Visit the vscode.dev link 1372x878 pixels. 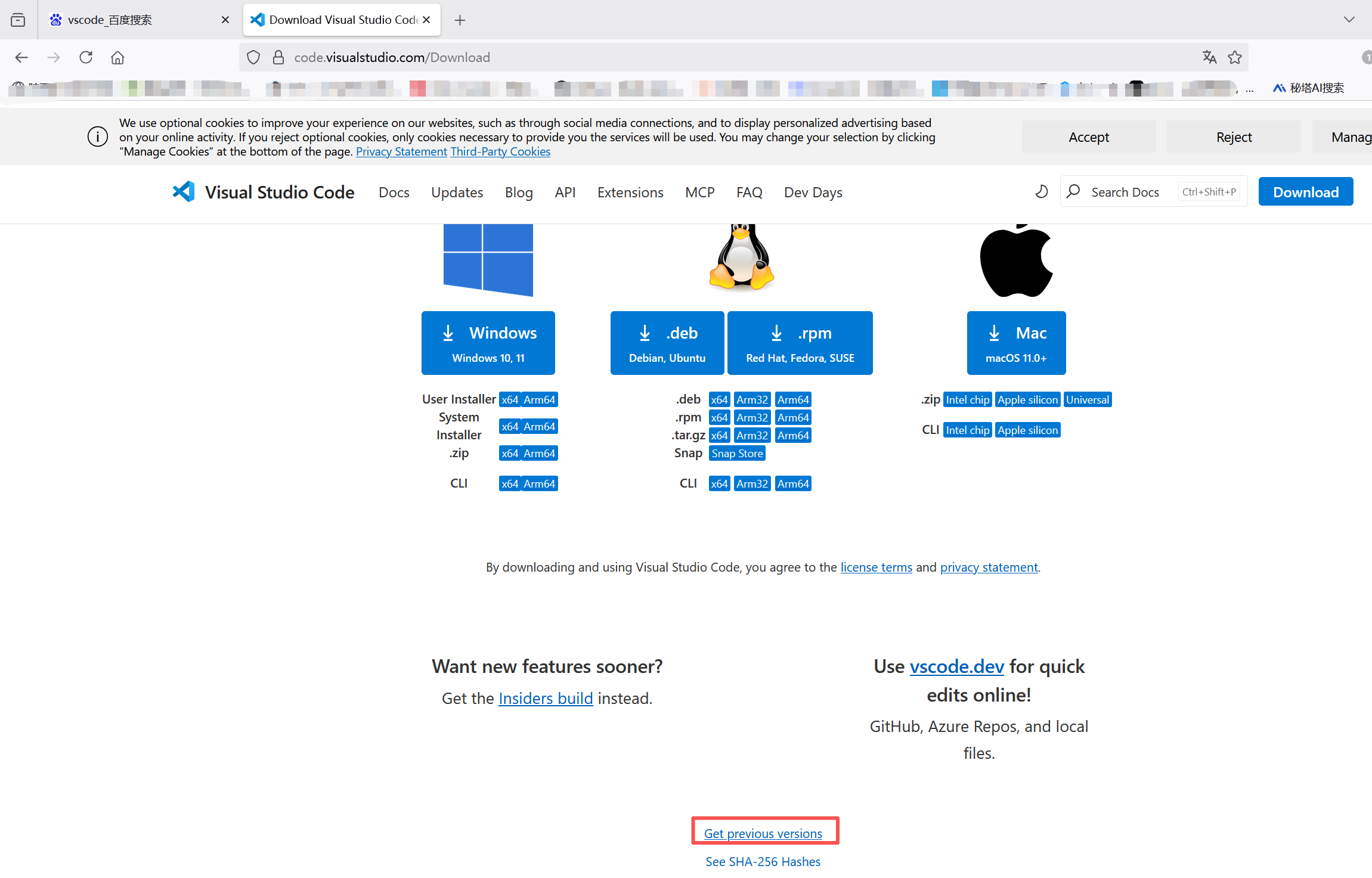pos(956,666)
